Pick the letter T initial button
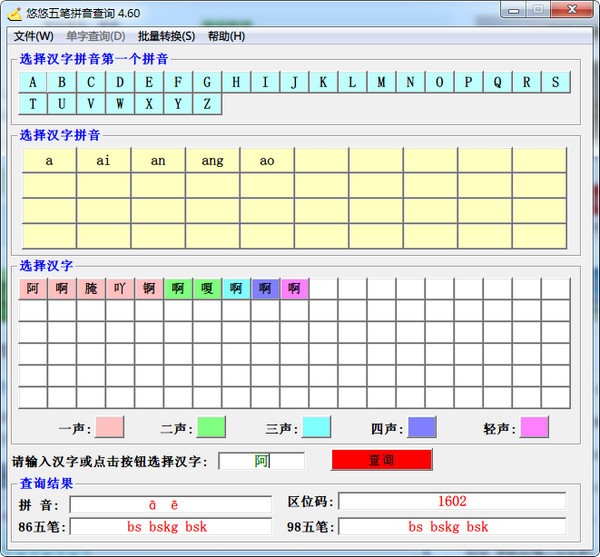The height and width of the screenshot is (557, 600). pyautogui.click(x=33, y=104)
